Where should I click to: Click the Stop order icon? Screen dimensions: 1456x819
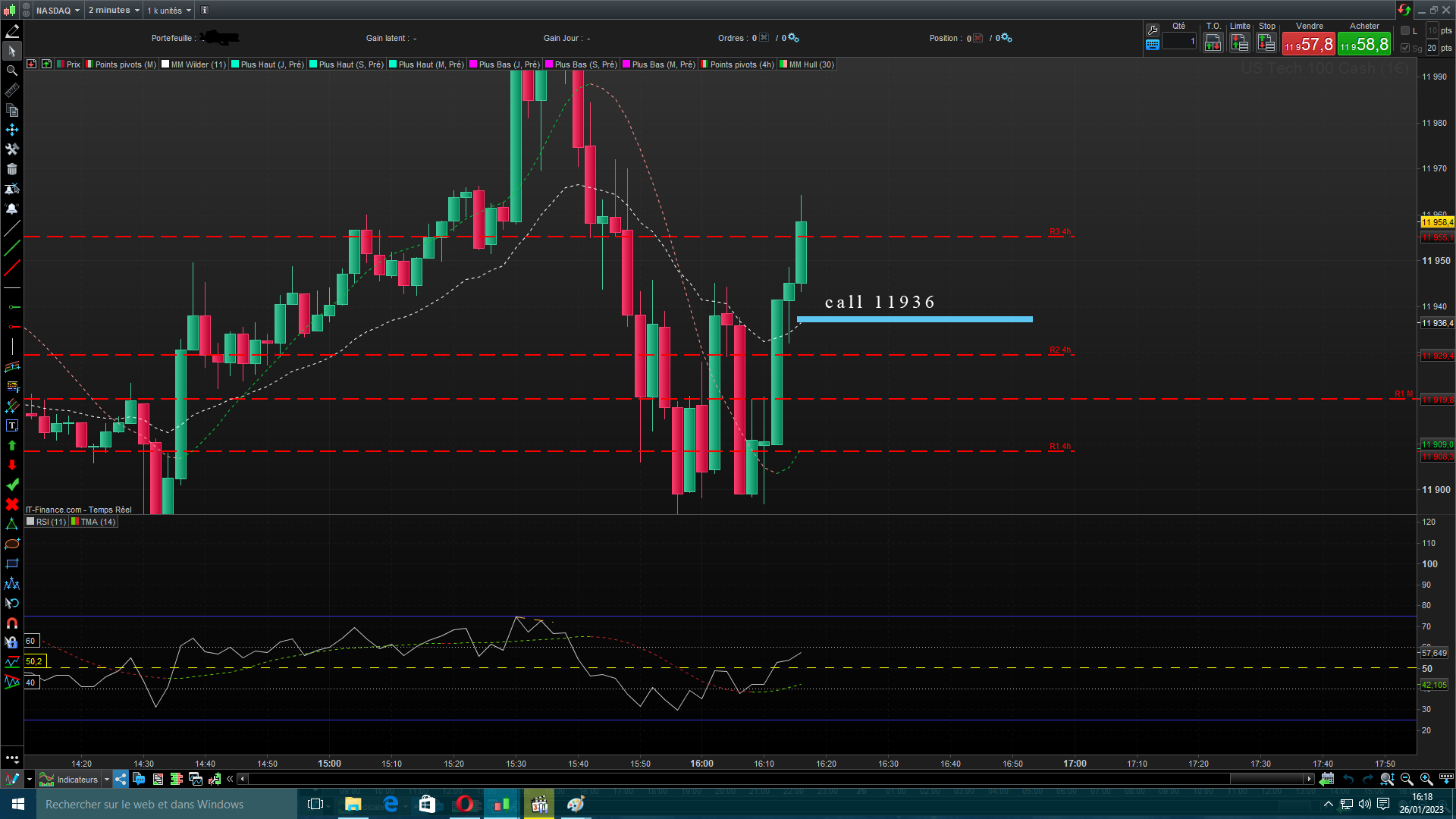tap(1266, 43)
